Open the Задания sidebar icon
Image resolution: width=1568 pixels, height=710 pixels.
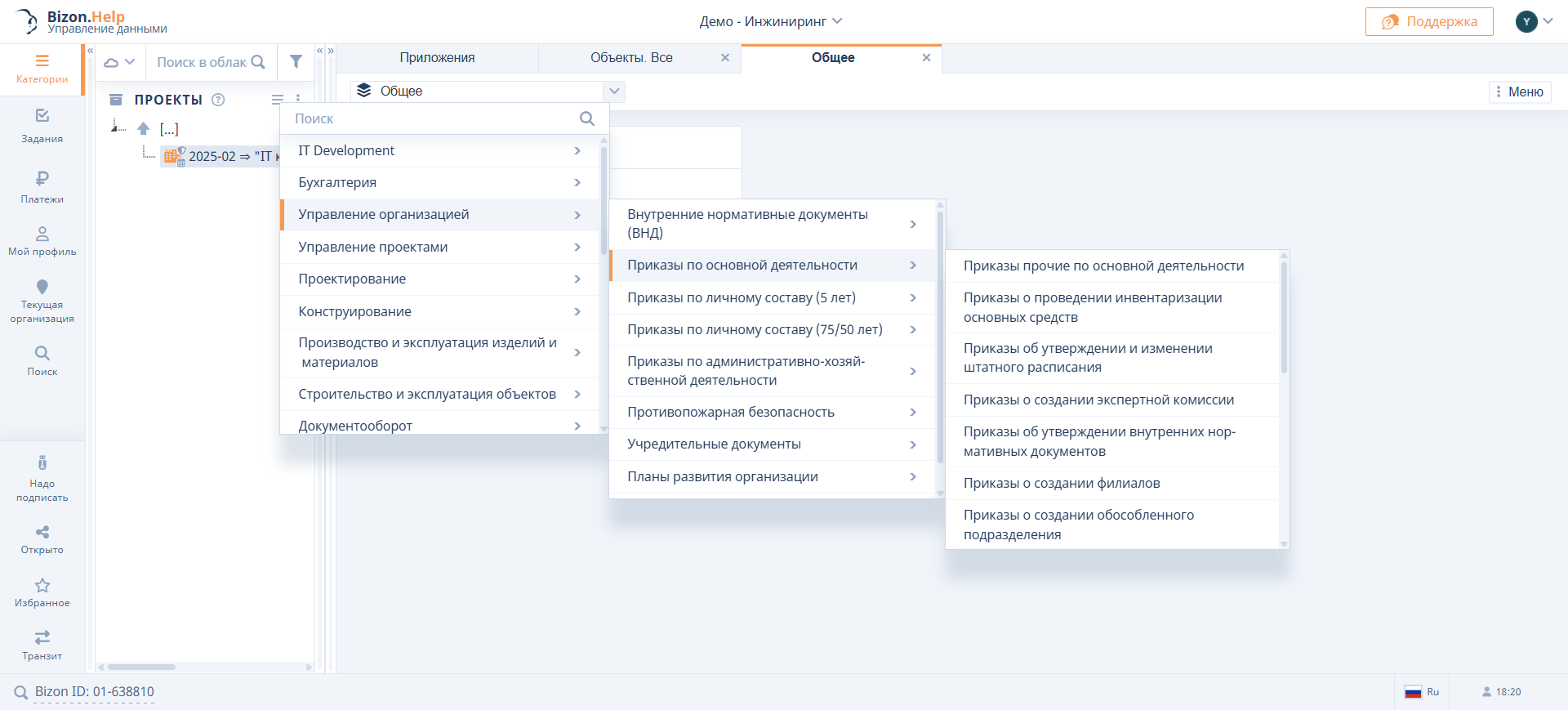(x=42, y=117)
